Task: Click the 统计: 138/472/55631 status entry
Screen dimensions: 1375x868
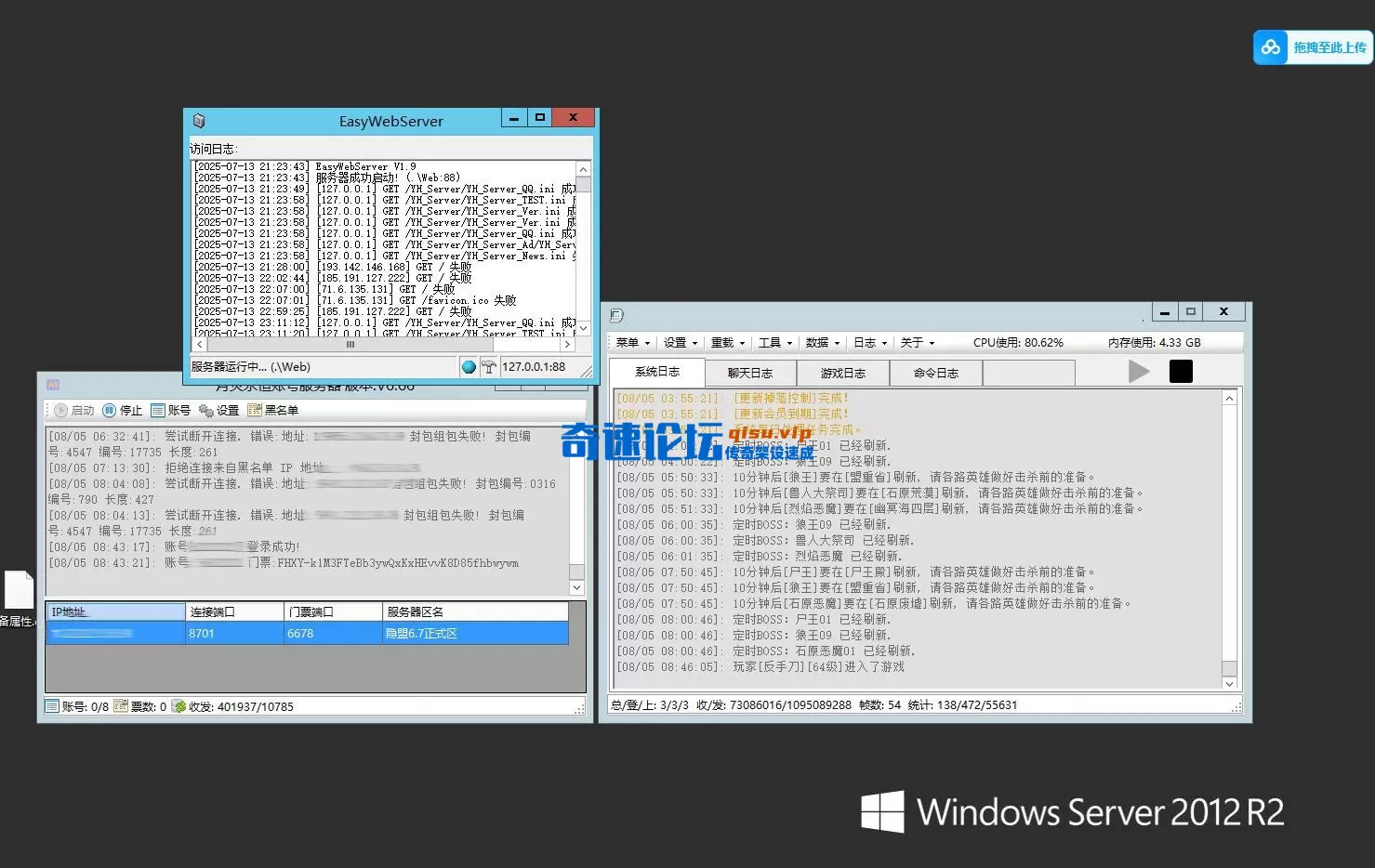Action: [962, 705]
